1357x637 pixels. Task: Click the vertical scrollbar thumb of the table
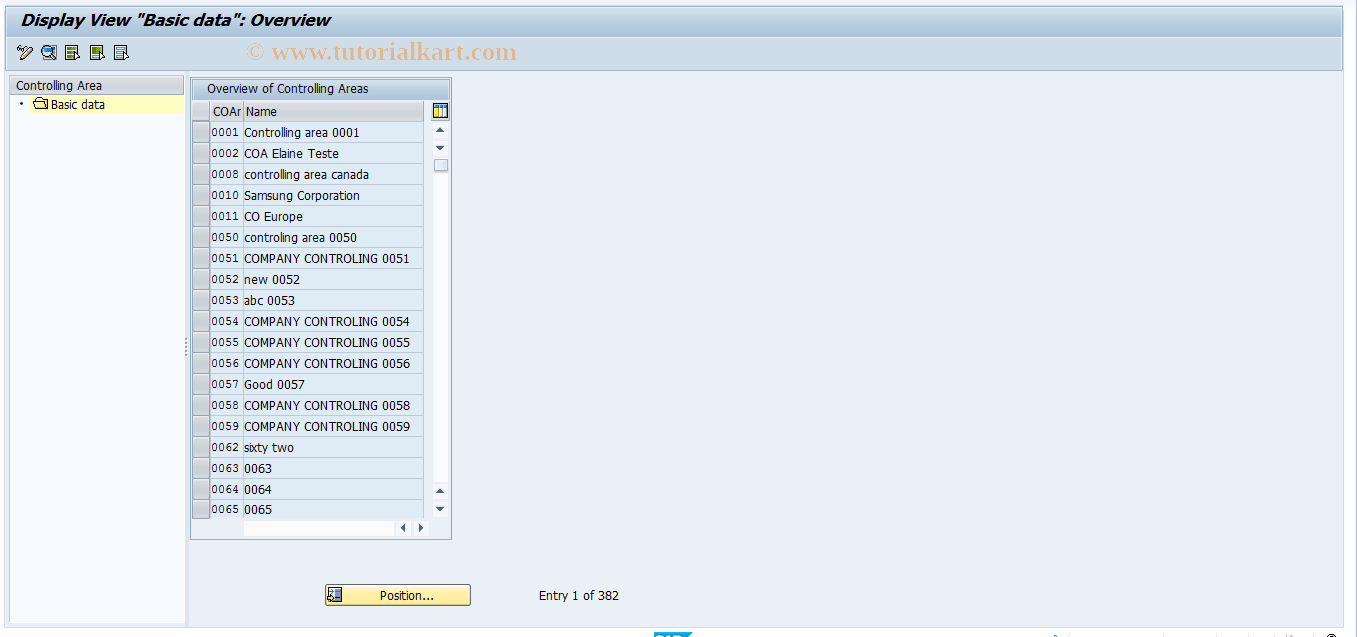[440, 166]
